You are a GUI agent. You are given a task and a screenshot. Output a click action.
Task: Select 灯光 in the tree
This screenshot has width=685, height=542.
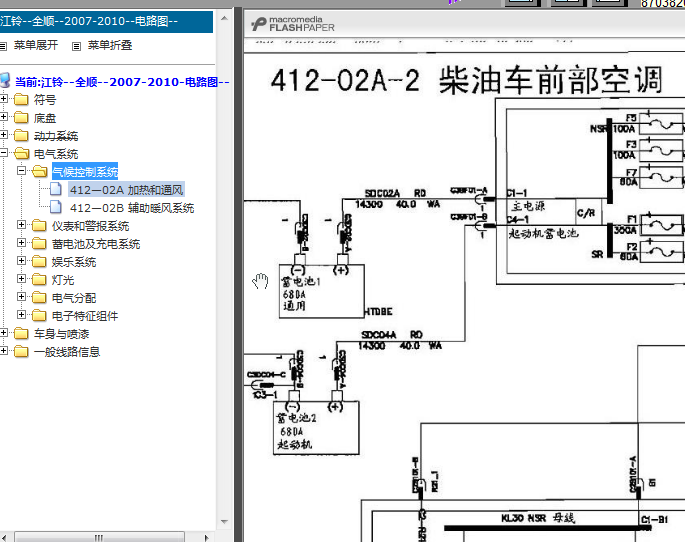(x=63, y=280)
